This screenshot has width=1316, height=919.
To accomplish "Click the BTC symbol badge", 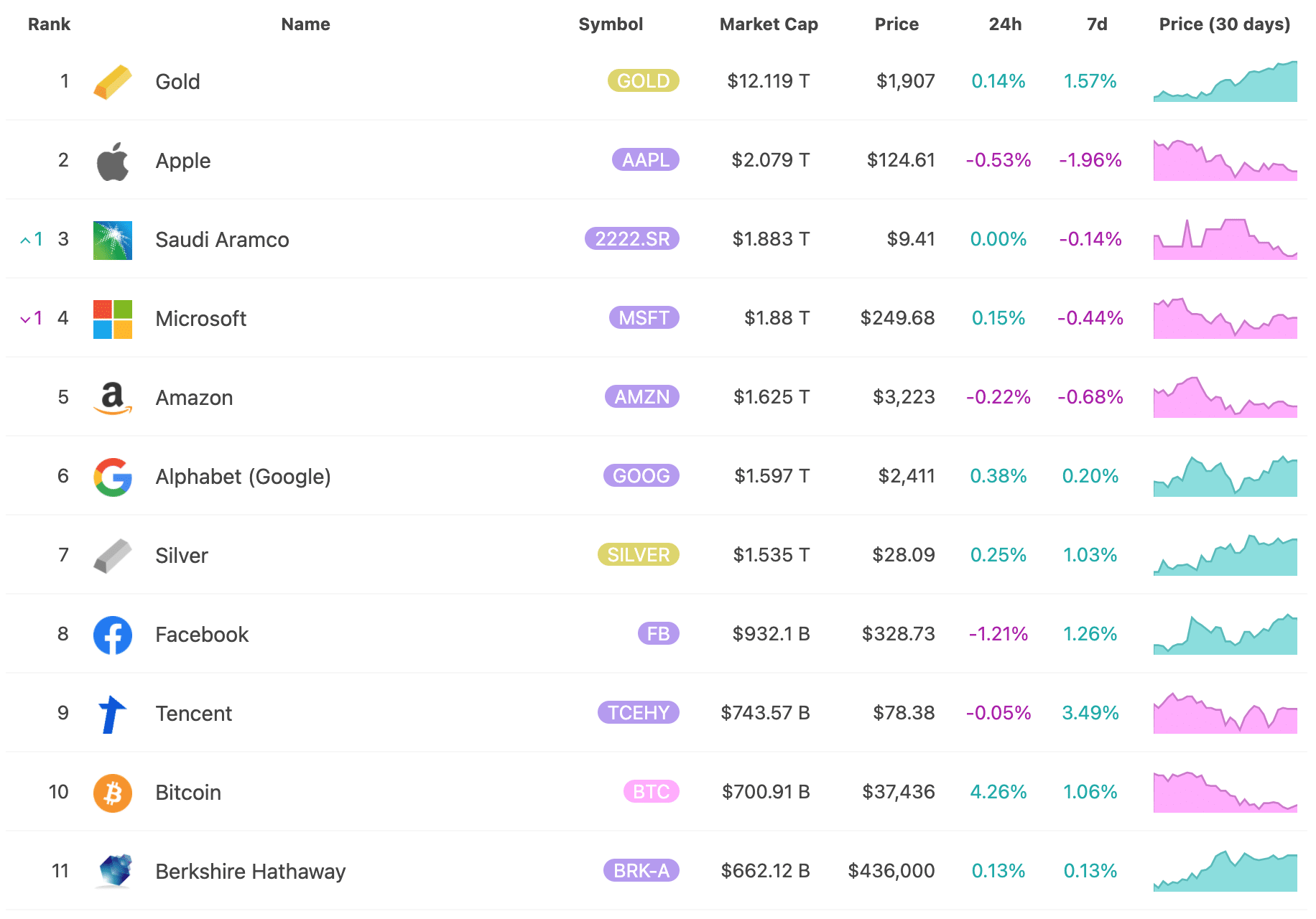I will click(x=651, y=792).
